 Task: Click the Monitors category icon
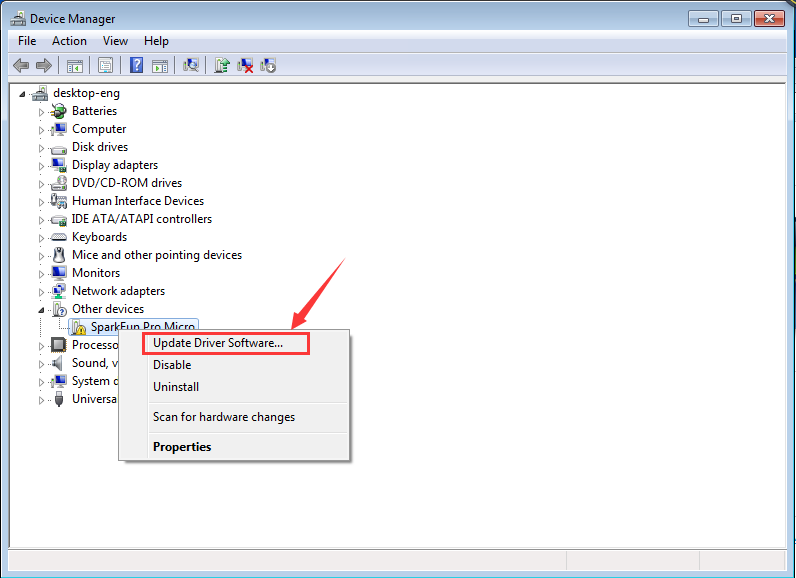click(59, 273)
